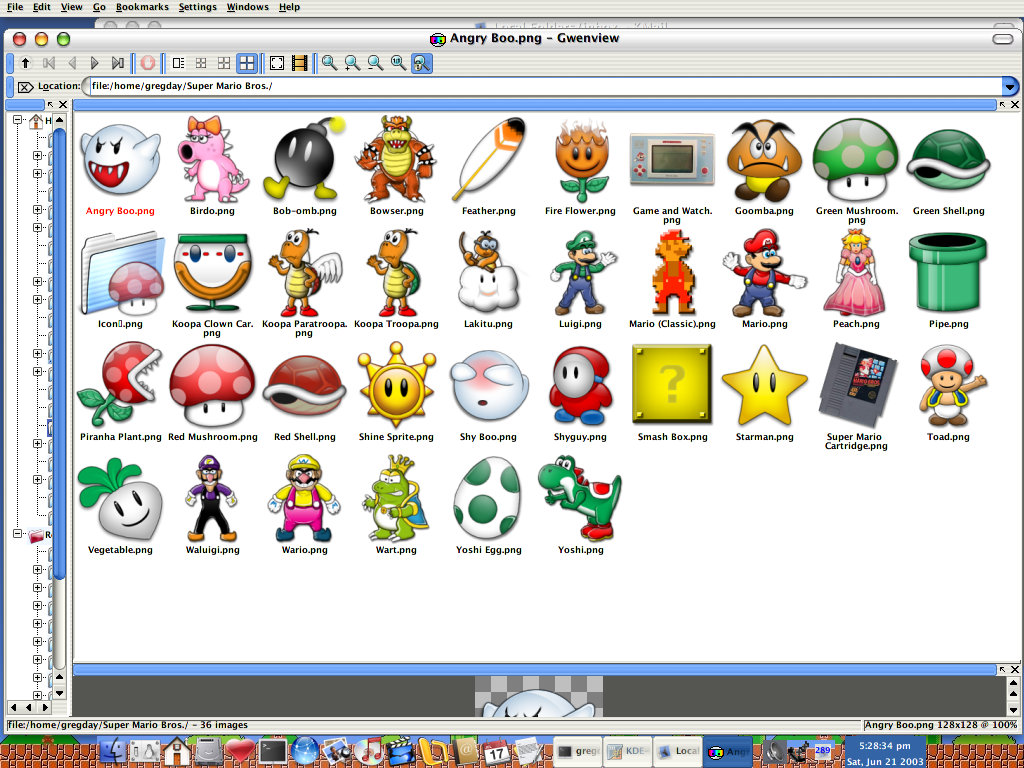Enable the small thumbnails view mode
The height and width of the screenshot is (768, 1024).
point(200,63)
